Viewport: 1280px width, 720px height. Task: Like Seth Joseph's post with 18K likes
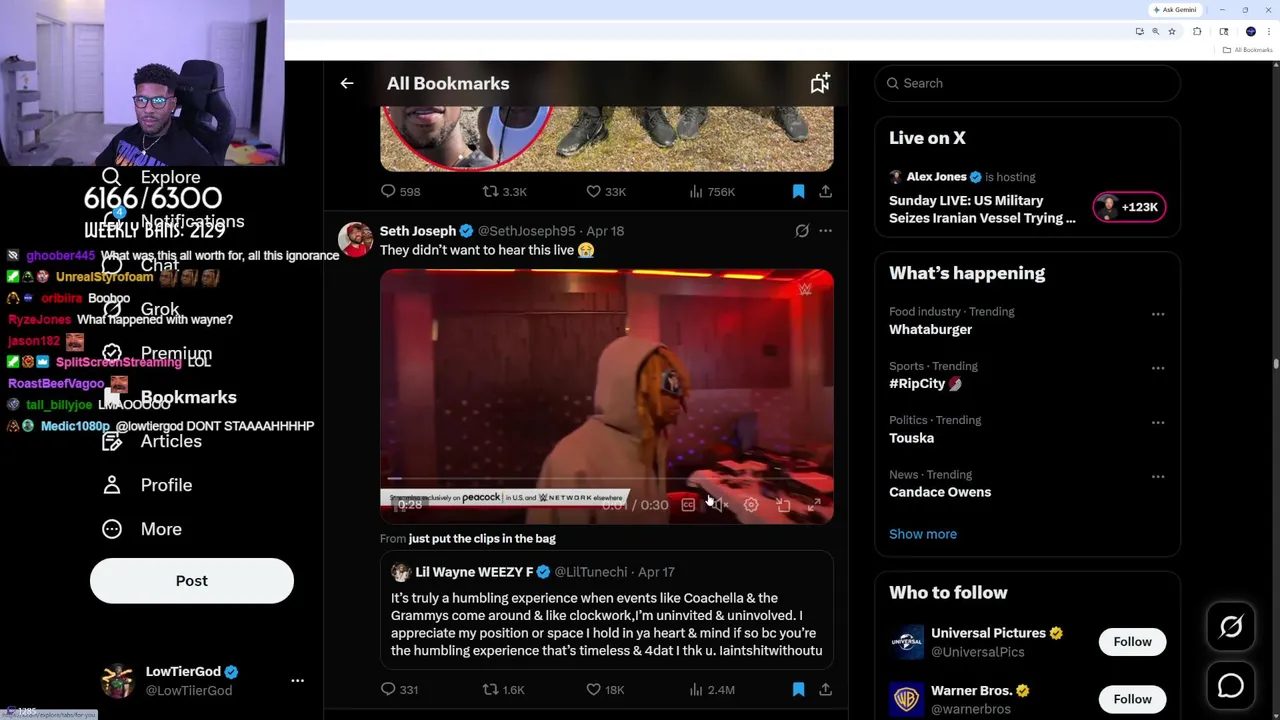point(605,689)
